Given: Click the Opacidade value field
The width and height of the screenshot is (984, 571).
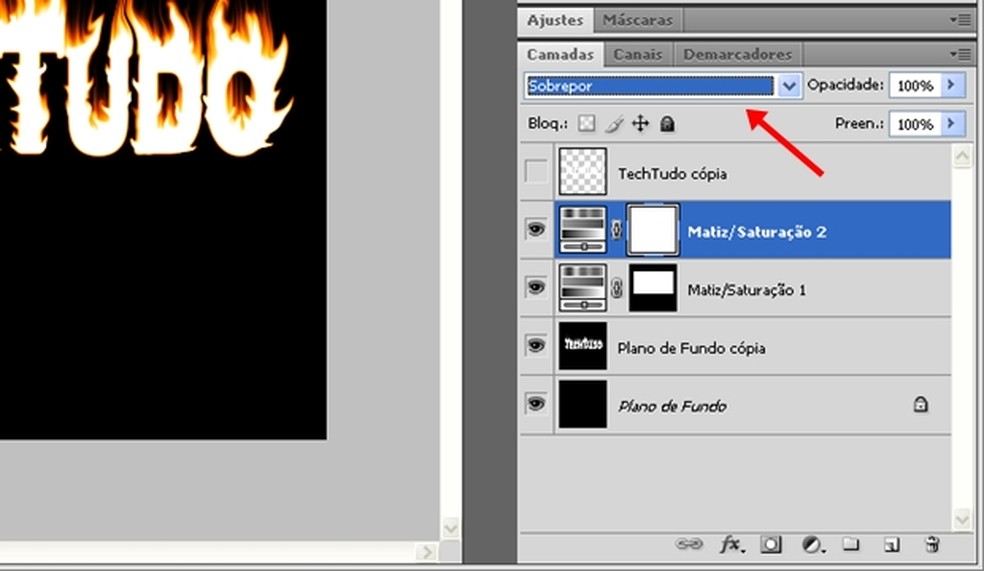Looking at the screenshot, I should [x=915, y=85].
